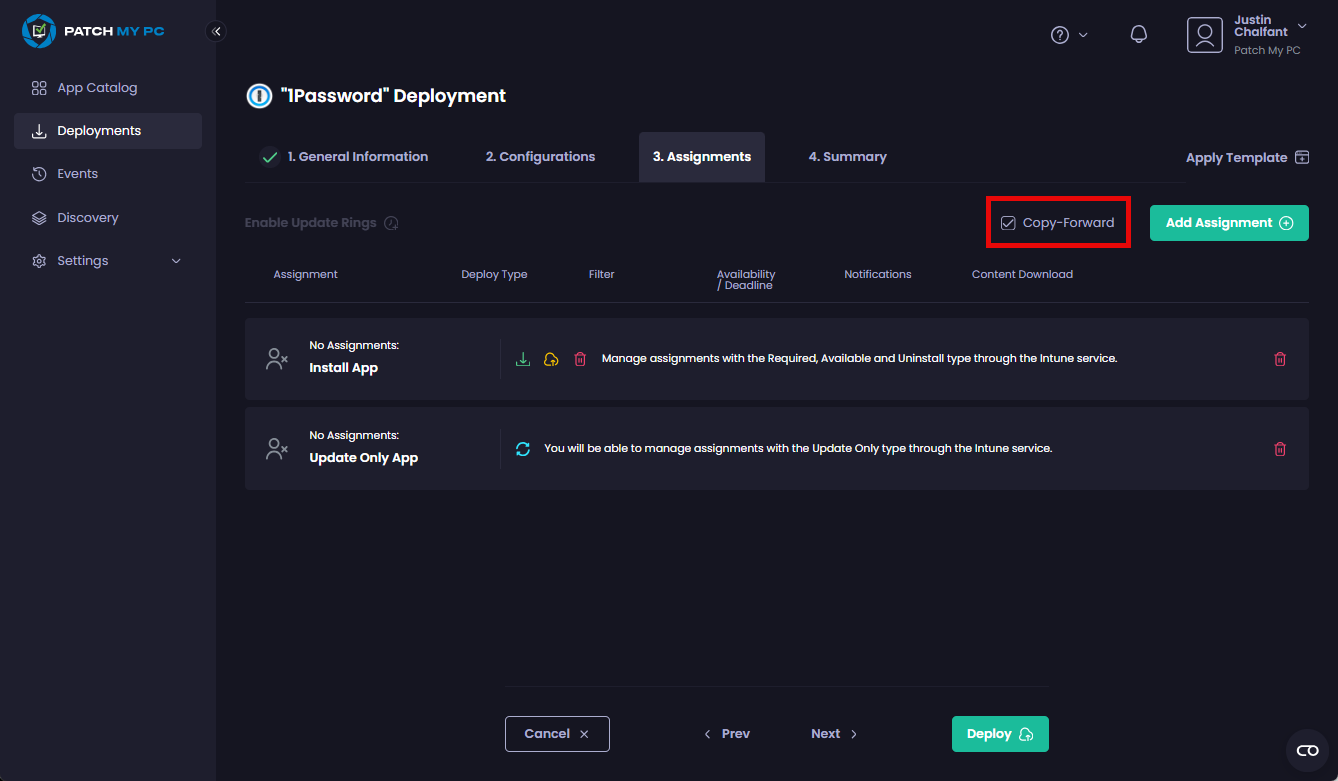Click the pink trash icon next to the cloud icon
The height and width of the screenshot is (781, 1338).
pyautogui.click(x=580, y=358)
